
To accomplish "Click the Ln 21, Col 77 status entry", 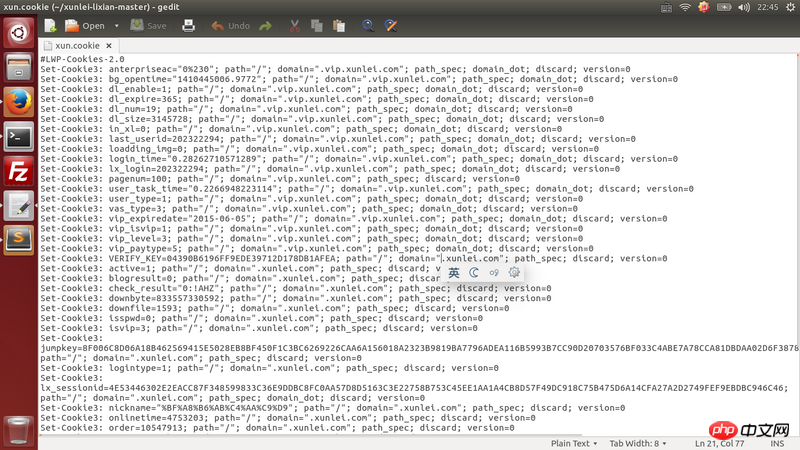I will (719, 443).
